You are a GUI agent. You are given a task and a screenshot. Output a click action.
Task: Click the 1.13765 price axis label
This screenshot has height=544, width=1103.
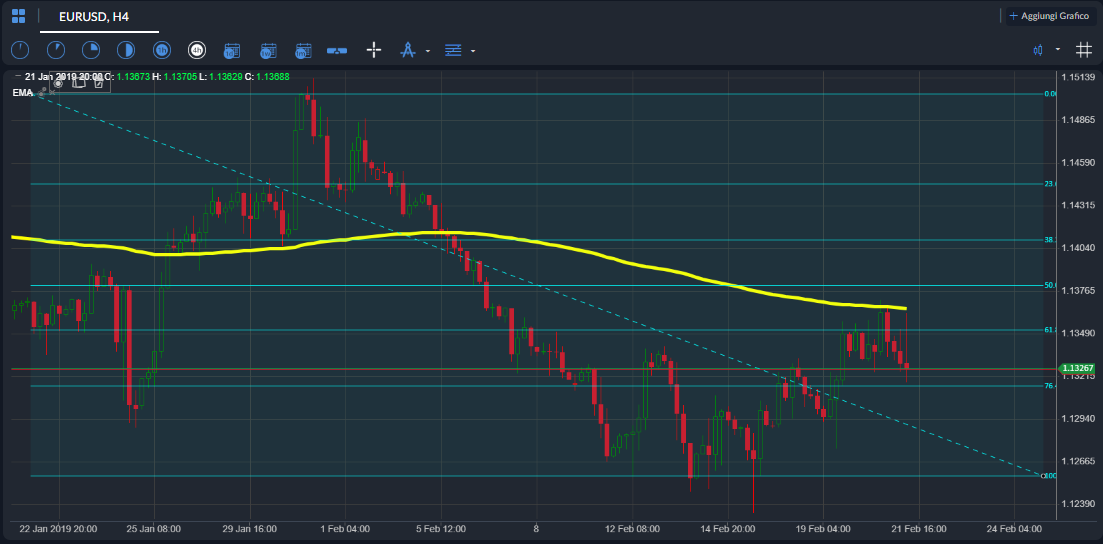pos(1077,290)
